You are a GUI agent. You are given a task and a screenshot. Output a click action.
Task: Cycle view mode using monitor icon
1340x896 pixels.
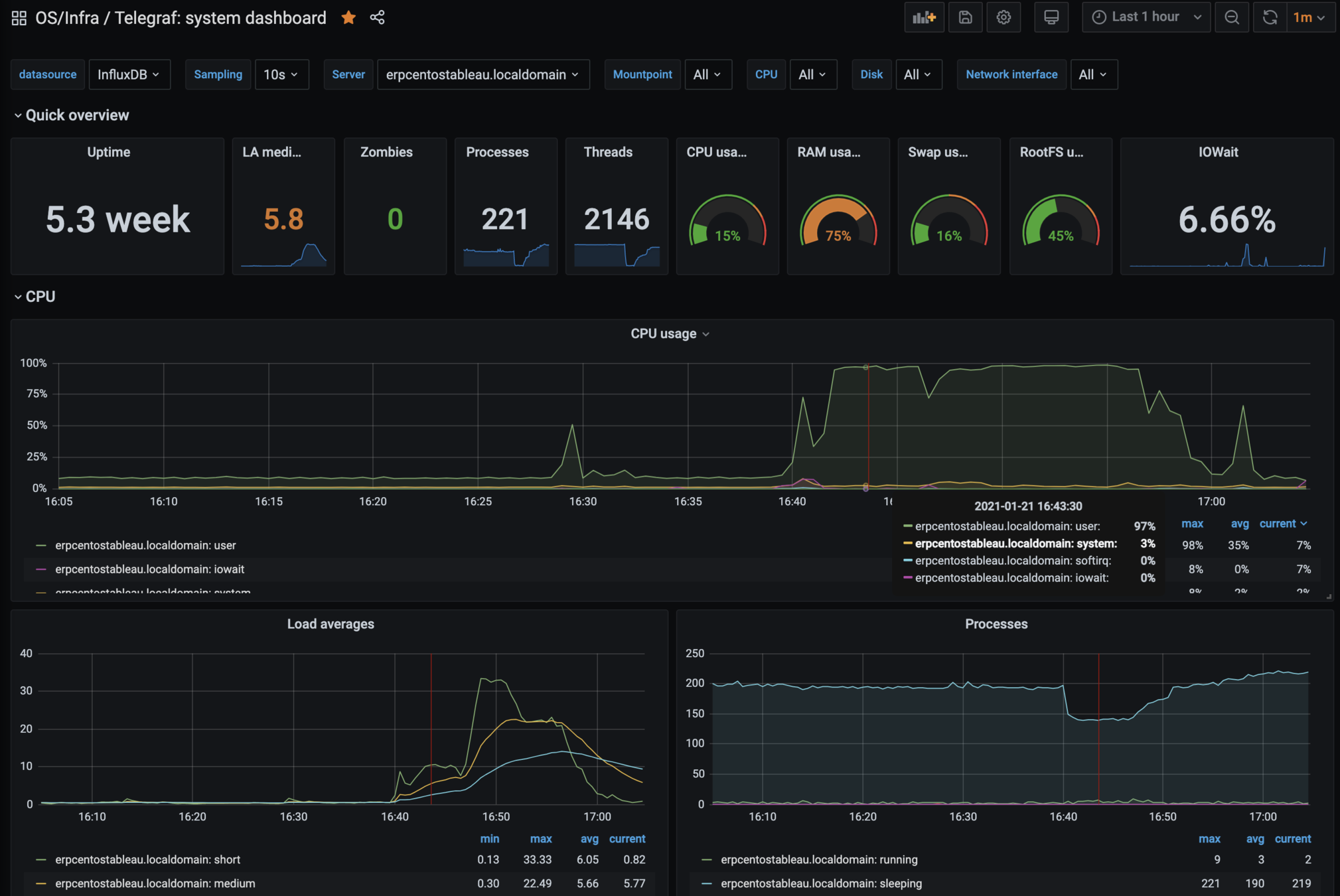1051,17
